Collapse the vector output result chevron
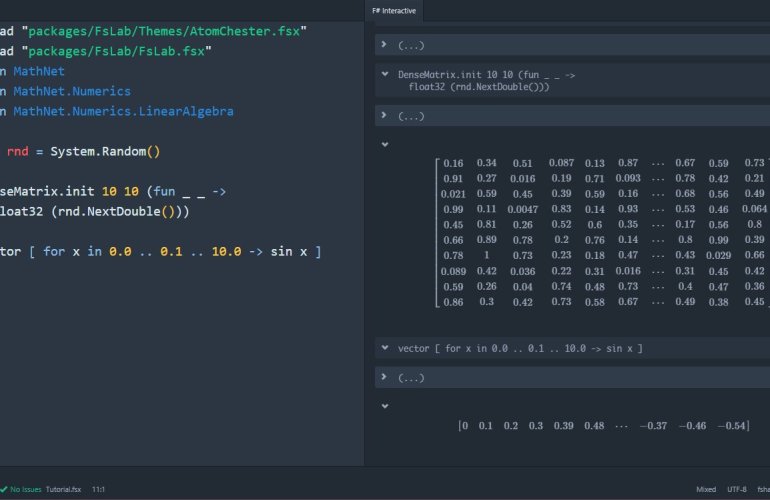 pos(386,406)
